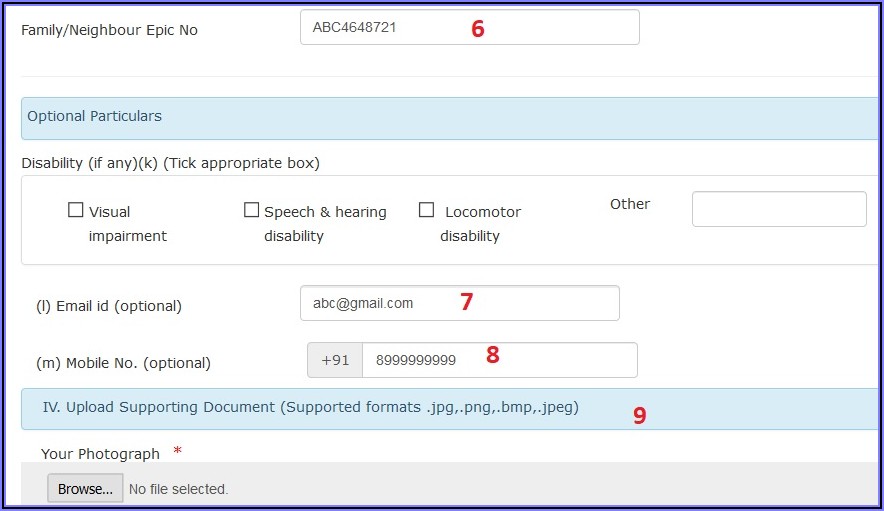This screenshot has width=884, height=511.
Task: Click the Mobile No. (optional) label
Action: pos(123,363)
